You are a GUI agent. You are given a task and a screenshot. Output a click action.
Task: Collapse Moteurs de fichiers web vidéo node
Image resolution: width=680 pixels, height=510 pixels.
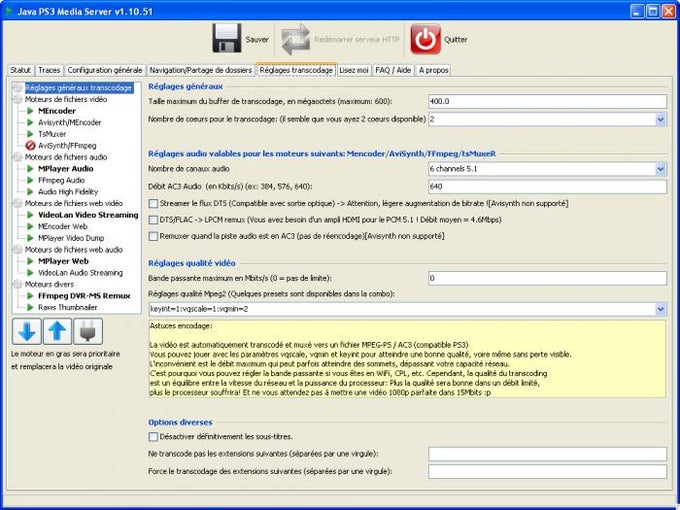click(x=18, y=203)
